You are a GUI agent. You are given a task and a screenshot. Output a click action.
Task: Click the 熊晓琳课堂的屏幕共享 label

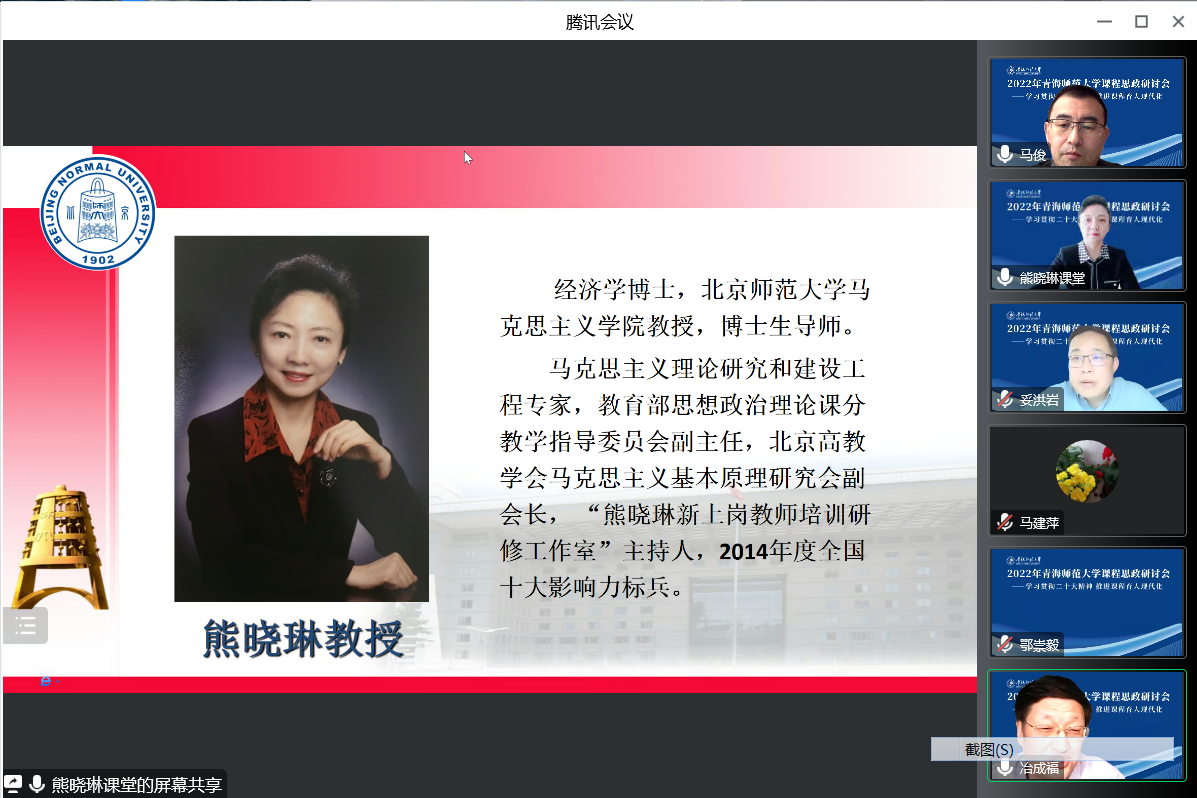tap(137, 785)
